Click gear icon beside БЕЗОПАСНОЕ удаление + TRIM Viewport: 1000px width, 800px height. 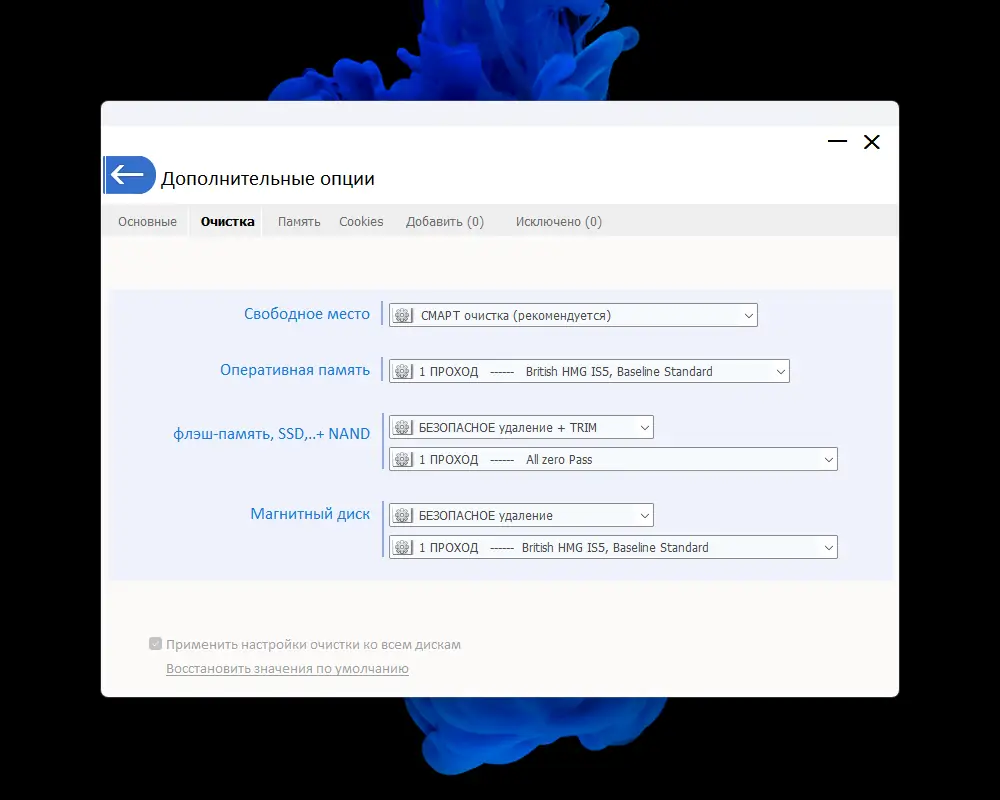point(402,427)
